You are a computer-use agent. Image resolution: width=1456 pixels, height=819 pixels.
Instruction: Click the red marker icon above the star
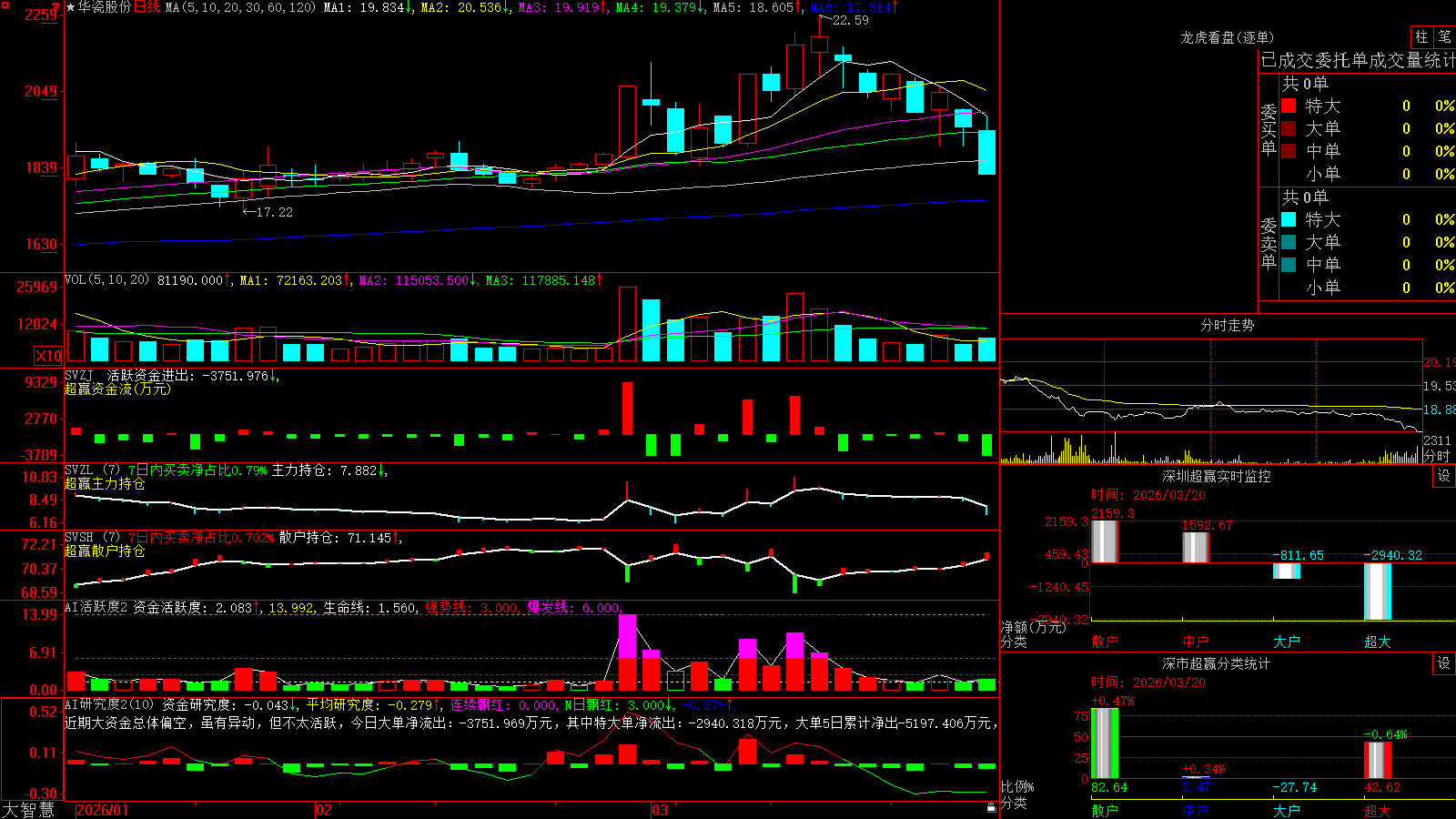55,5
